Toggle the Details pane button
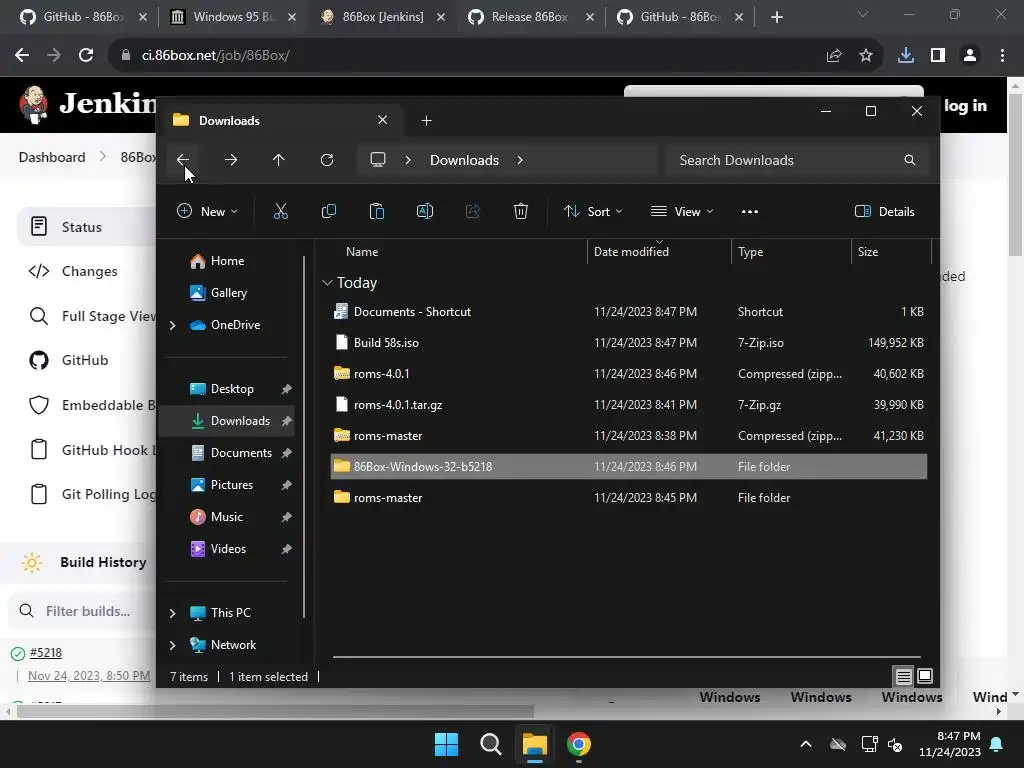The height and width of the screenshot is (768, 1024). click(885, 211)
